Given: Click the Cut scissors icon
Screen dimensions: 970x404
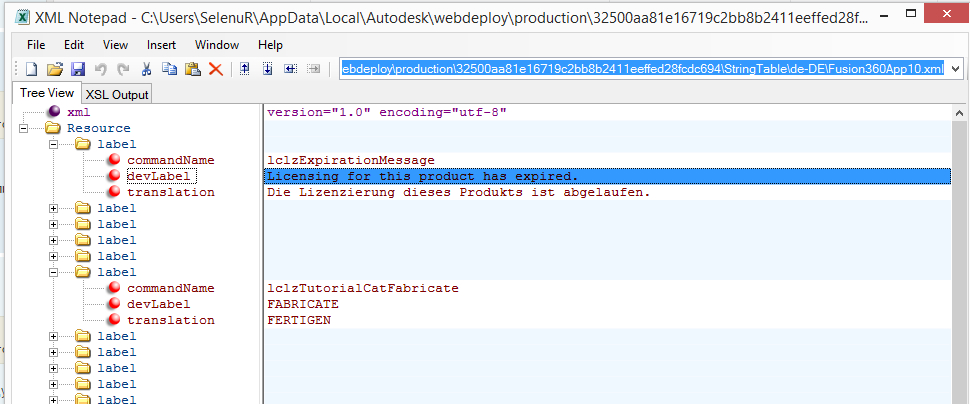Looking at the screenshot, I should click(147, 68).
